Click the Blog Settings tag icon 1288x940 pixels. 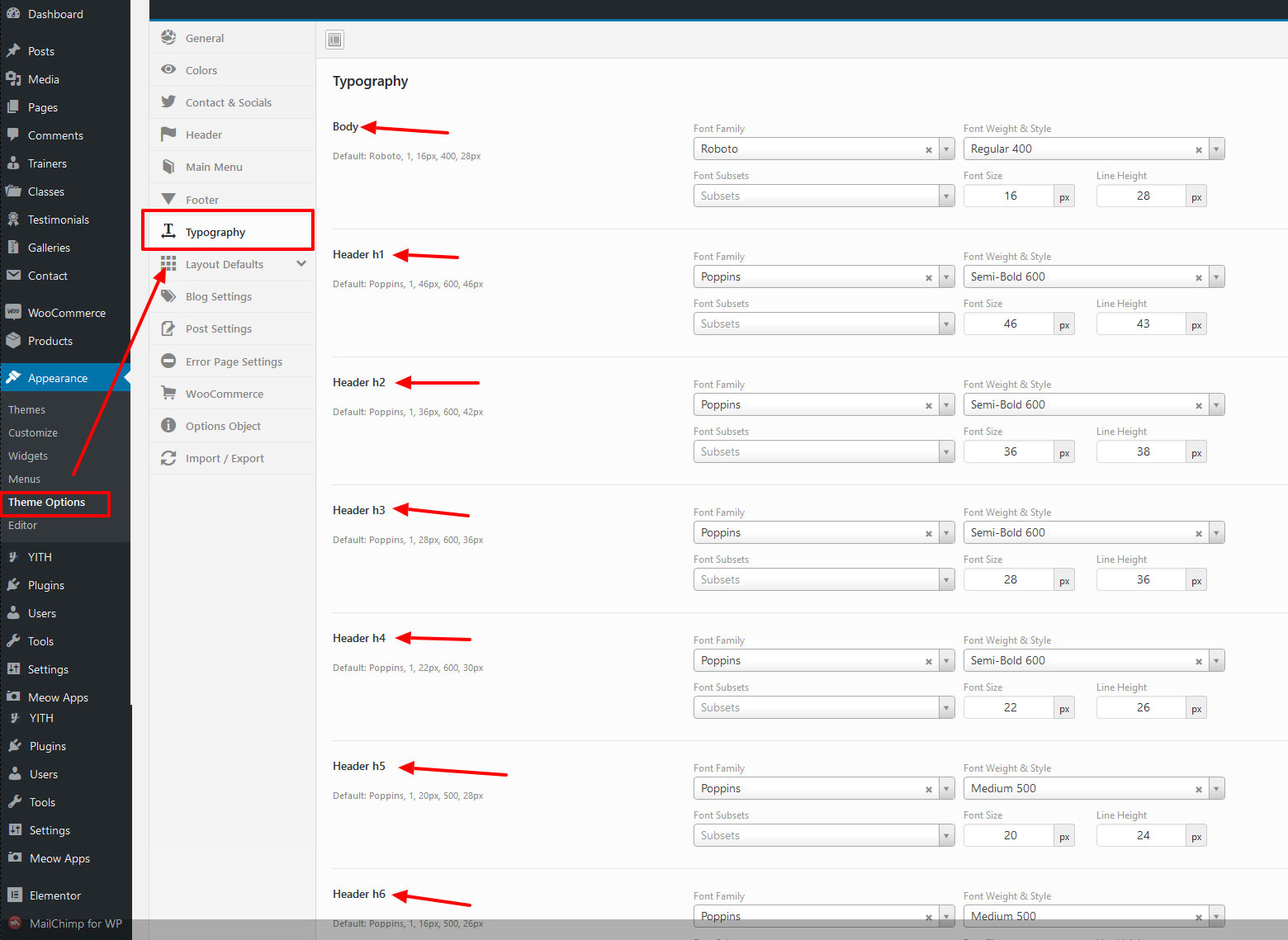pyautogui.click(x=168, y=296)
